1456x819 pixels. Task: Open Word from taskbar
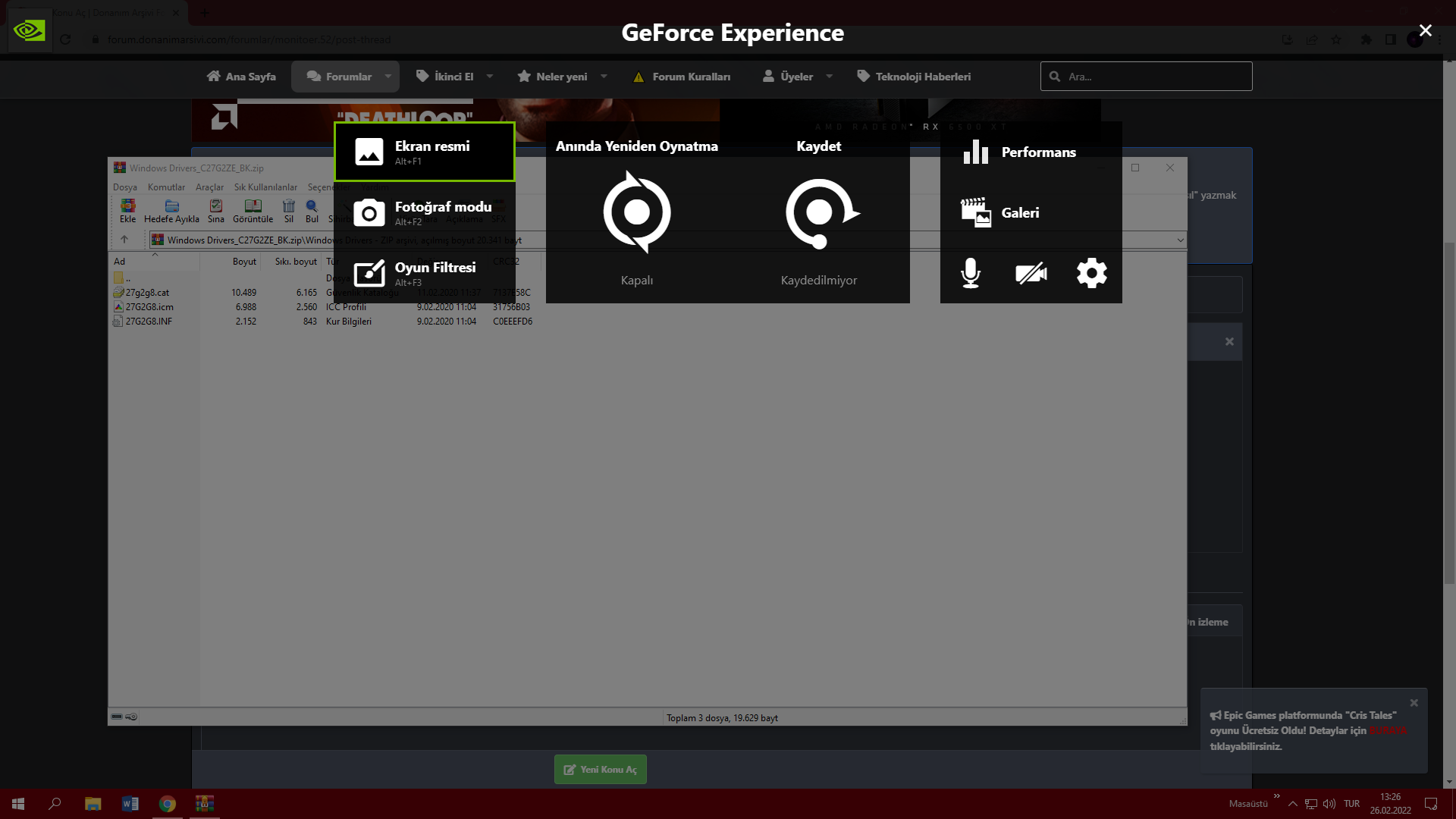(x=130, y=804)
